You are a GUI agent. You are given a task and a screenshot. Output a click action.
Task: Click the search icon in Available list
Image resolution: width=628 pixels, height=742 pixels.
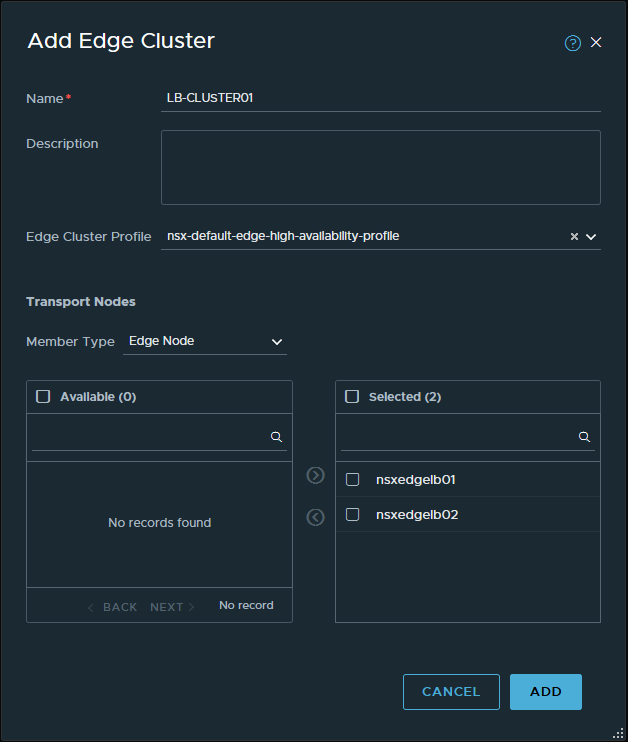pos(276,437)
